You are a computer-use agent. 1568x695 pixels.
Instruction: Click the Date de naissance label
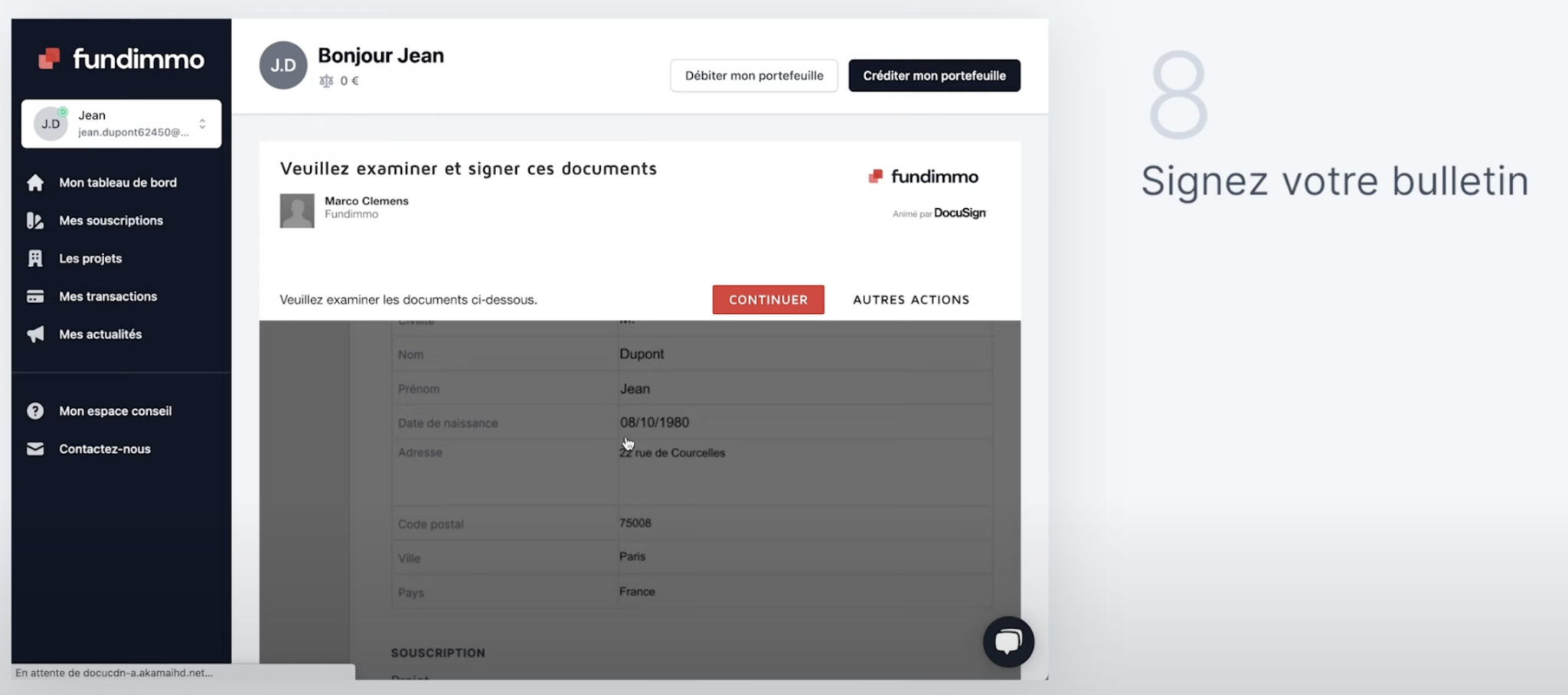[x=448, y=423]
